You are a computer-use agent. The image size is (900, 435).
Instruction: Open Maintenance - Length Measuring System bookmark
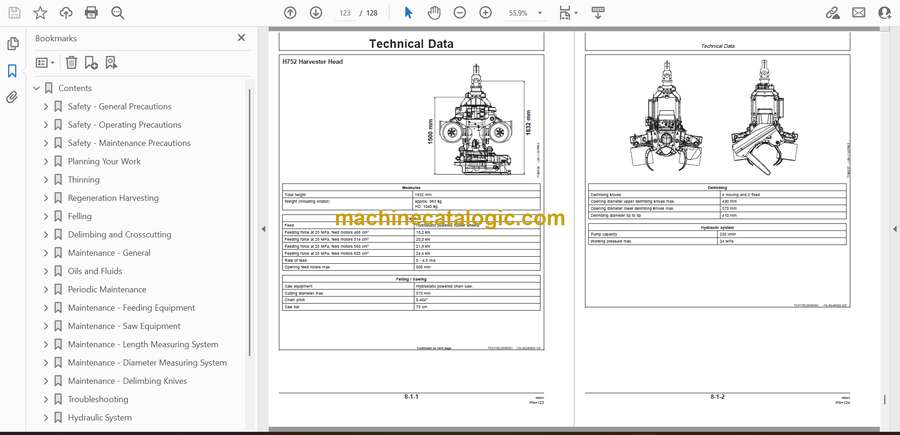pos(143,345)
